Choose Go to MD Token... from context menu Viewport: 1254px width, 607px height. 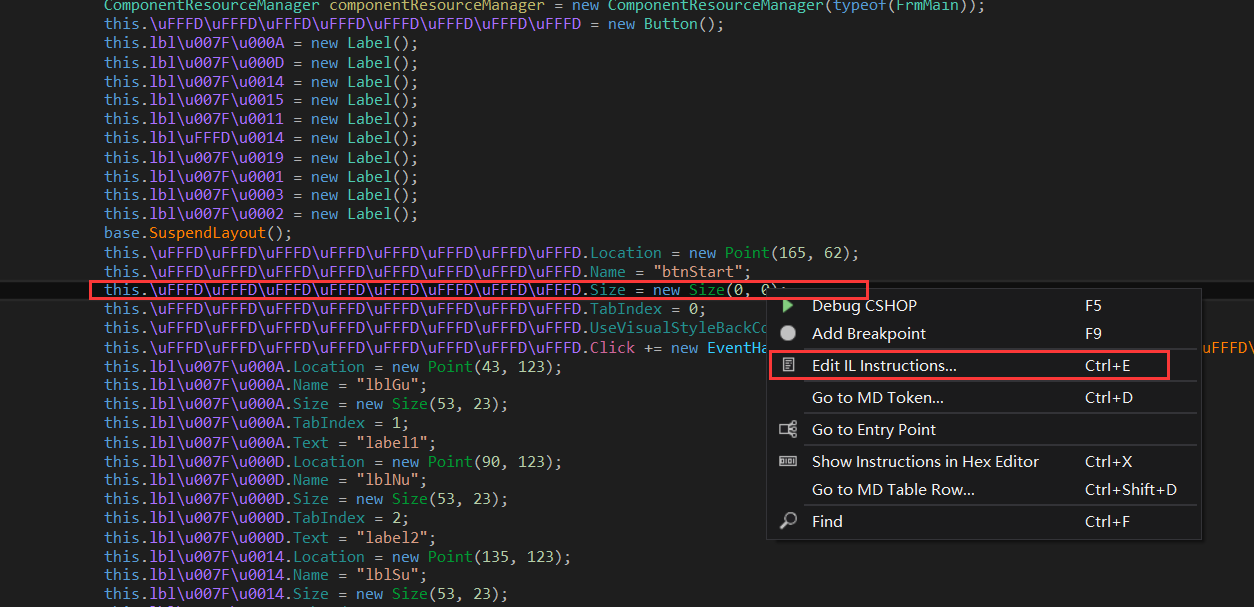point(877,398)
